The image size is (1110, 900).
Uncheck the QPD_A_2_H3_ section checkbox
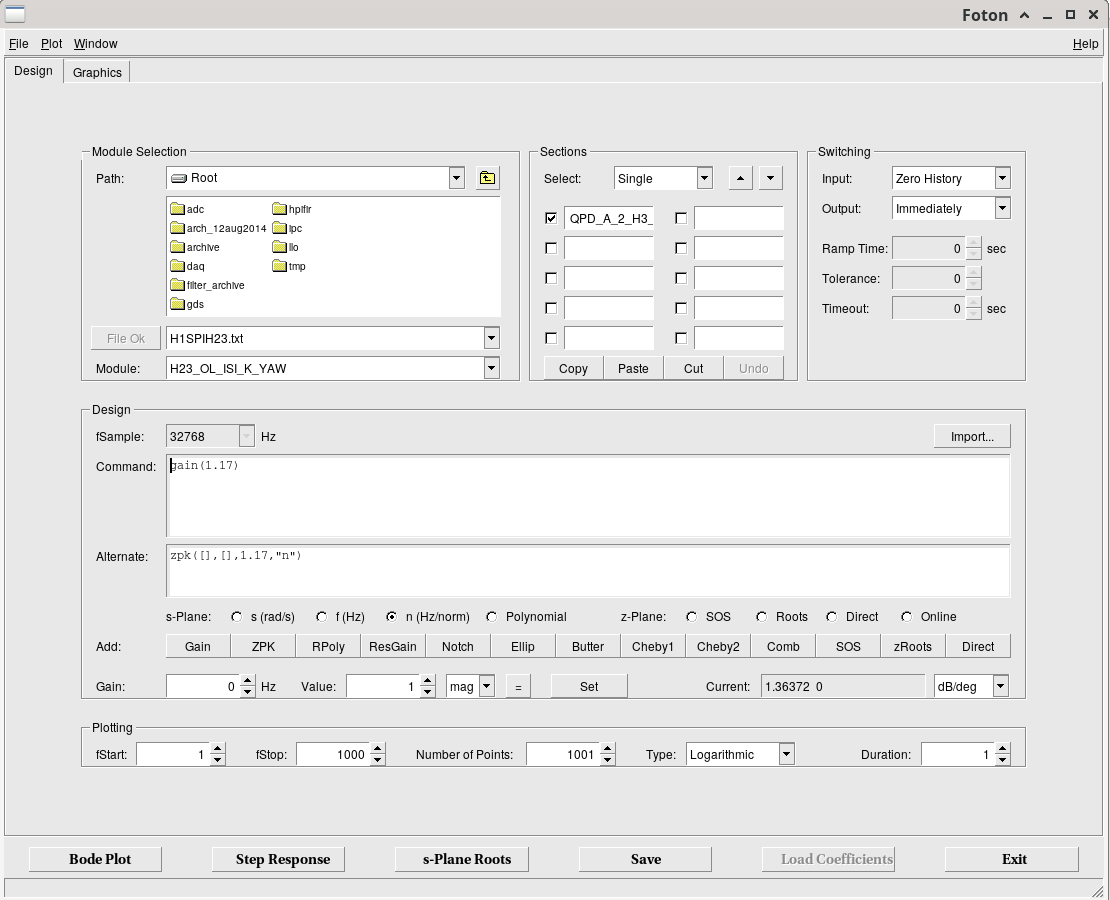point(551,218)
